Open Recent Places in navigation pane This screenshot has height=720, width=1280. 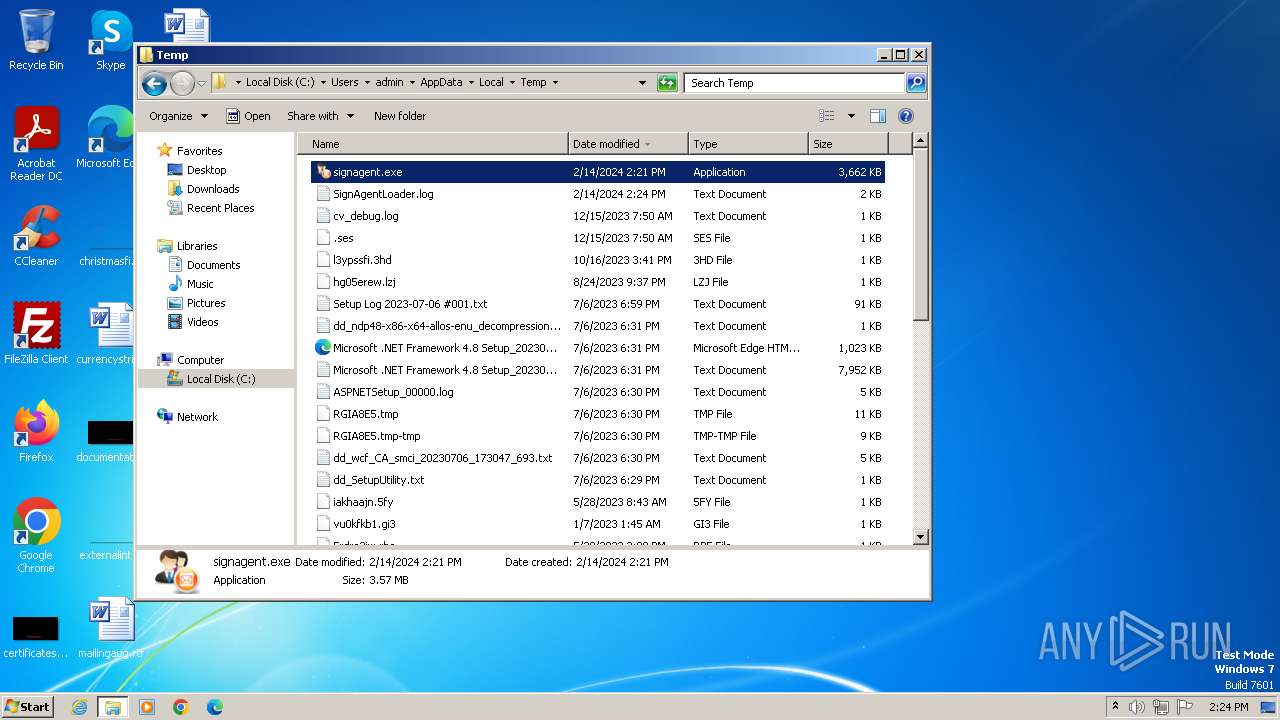pyautogui.click(x=220, y=208)
